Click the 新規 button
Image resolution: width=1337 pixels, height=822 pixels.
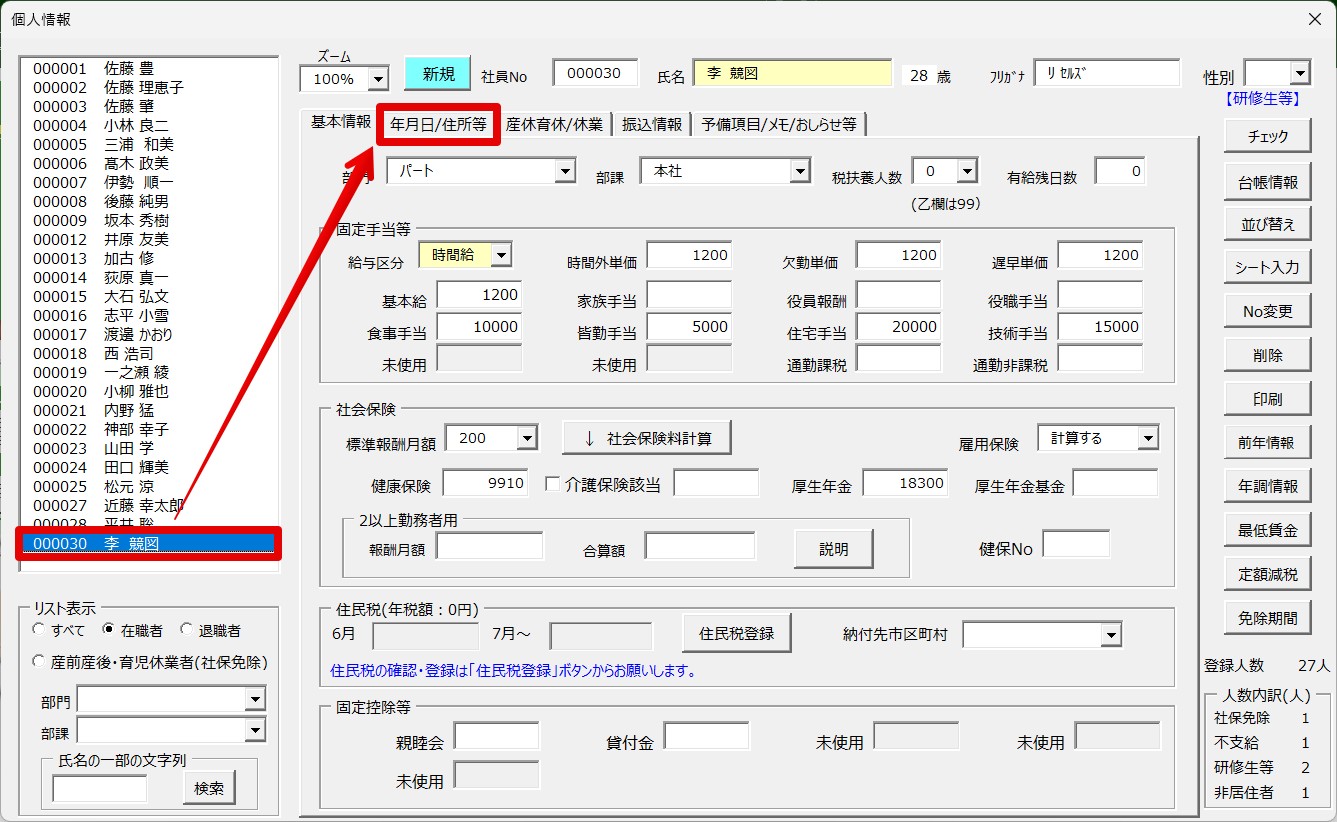click(x=437, y=73)
